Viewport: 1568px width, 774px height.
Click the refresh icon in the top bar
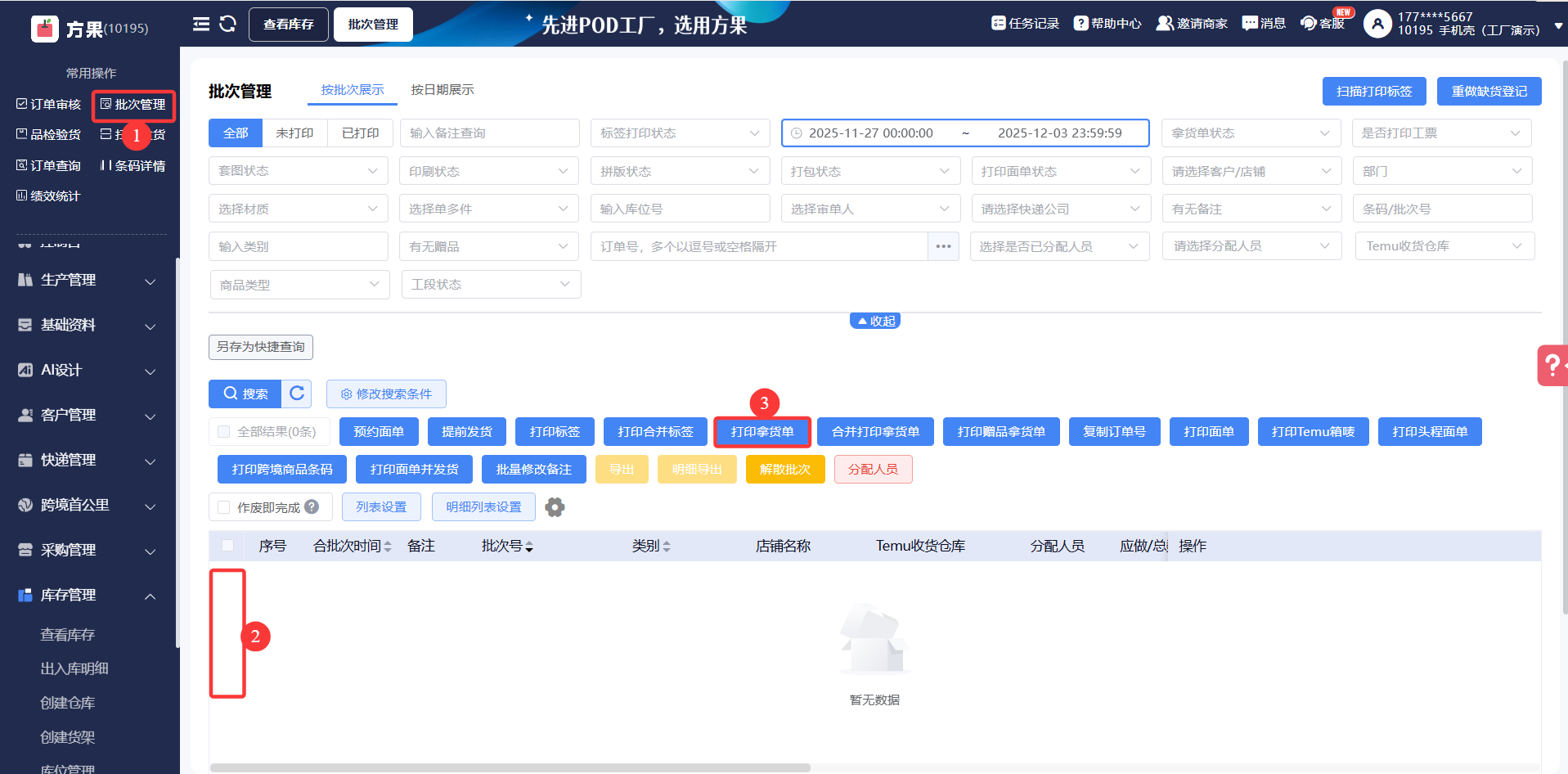[228, 24]
